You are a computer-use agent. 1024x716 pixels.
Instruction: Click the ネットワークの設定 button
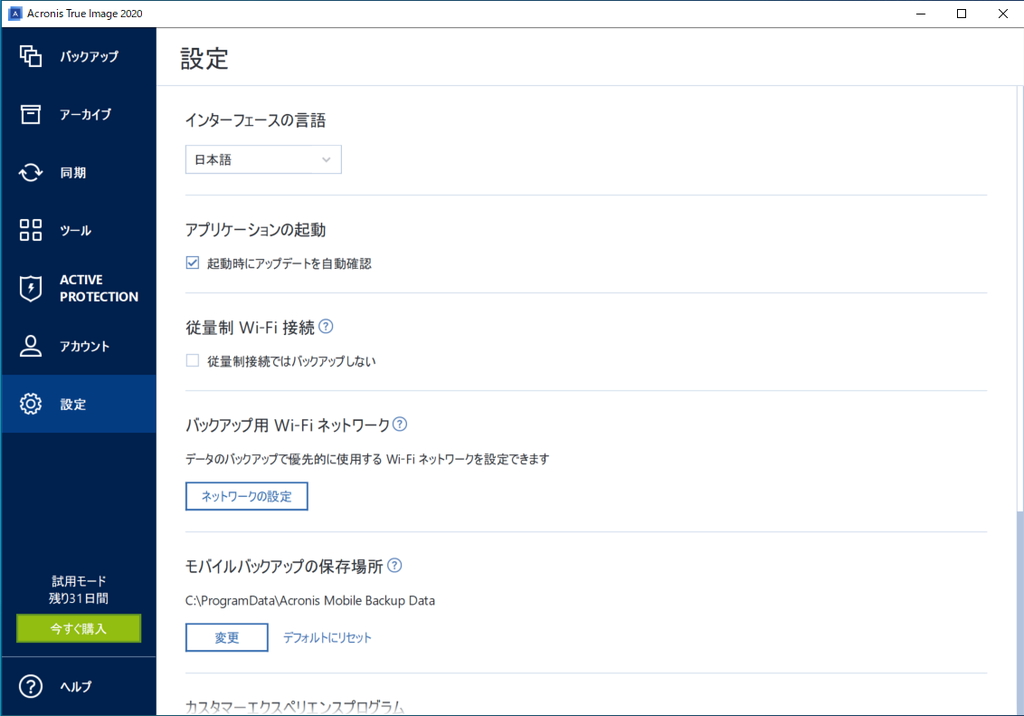(x=246, y=496)
